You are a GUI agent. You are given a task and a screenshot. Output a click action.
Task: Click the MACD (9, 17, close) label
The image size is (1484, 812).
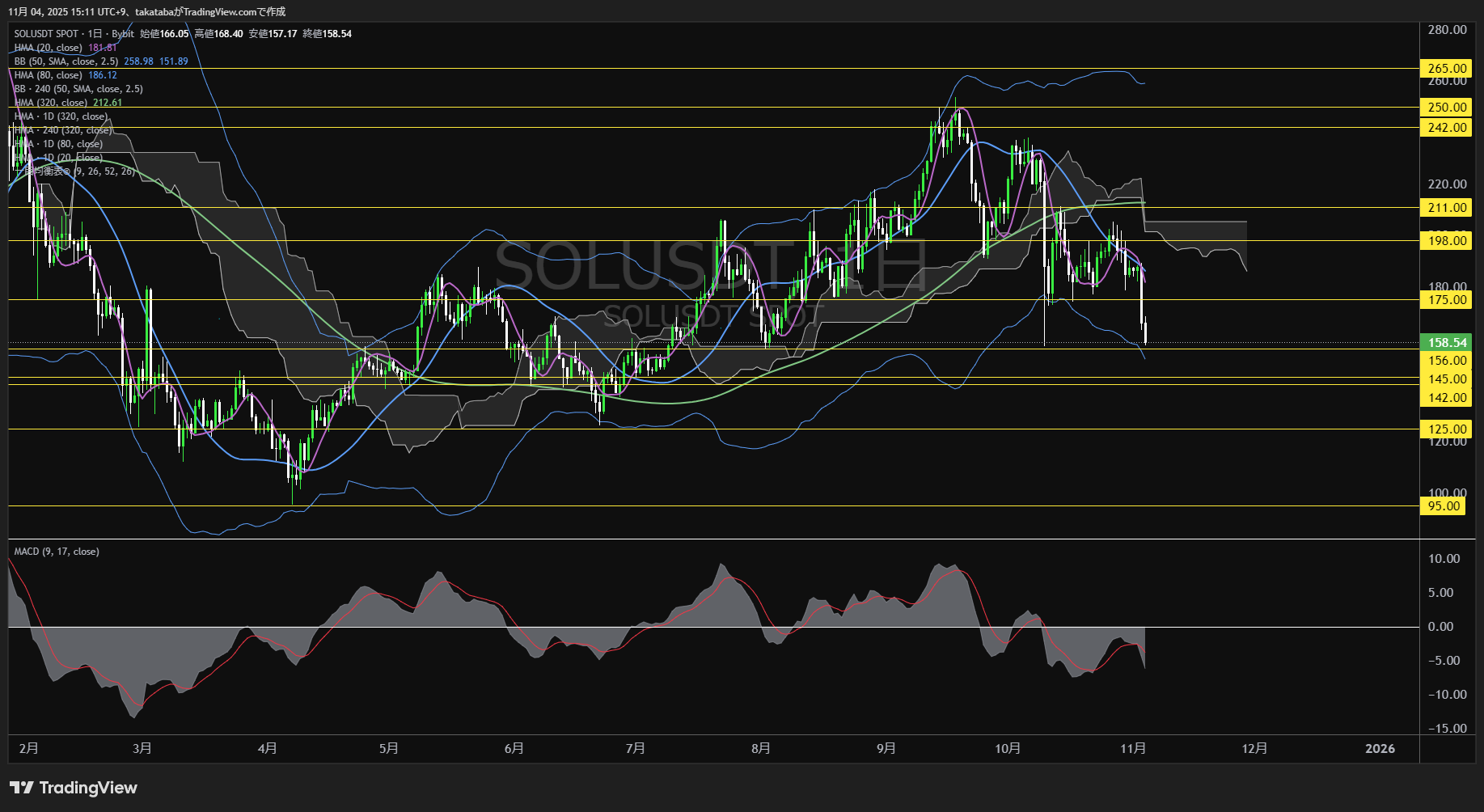tap(57, 552)
